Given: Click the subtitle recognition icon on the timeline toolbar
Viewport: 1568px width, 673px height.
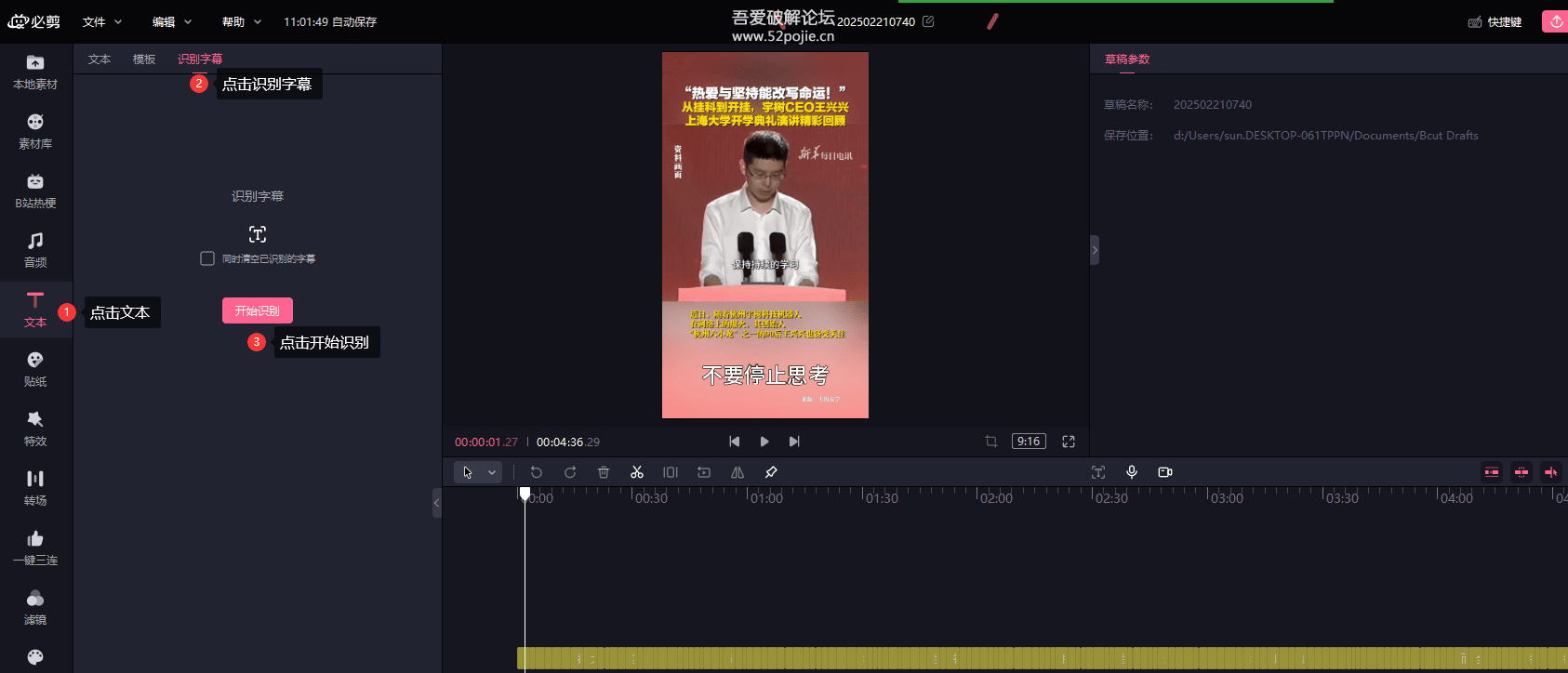Looking at the screenshot, I should [1098, 472].
